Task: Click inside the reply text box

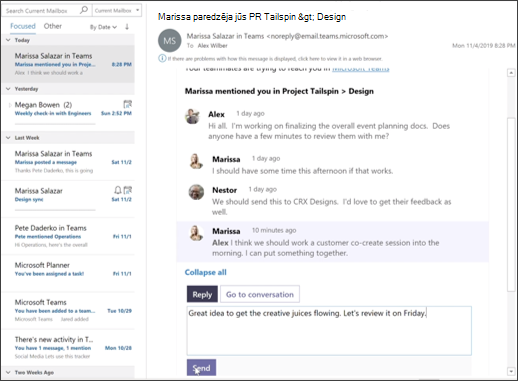Action: [329, 331]
